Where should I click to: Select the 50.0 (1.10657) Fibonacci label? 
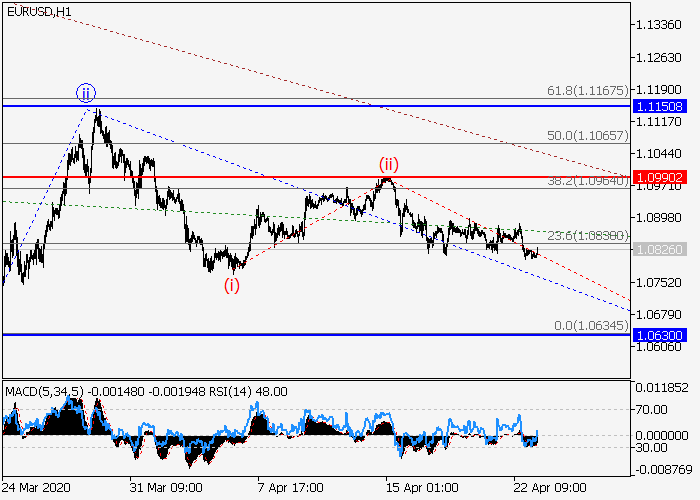[x=587, y=134]
